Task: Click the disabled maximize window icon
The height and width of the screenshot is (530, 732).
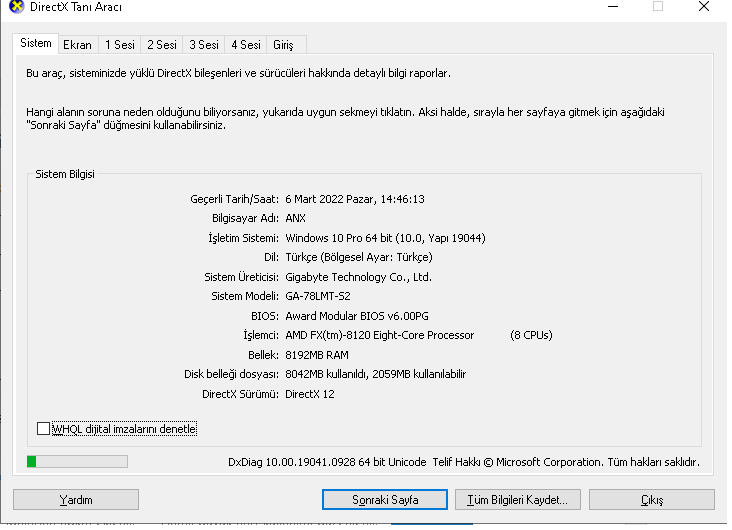Action: 658,7
